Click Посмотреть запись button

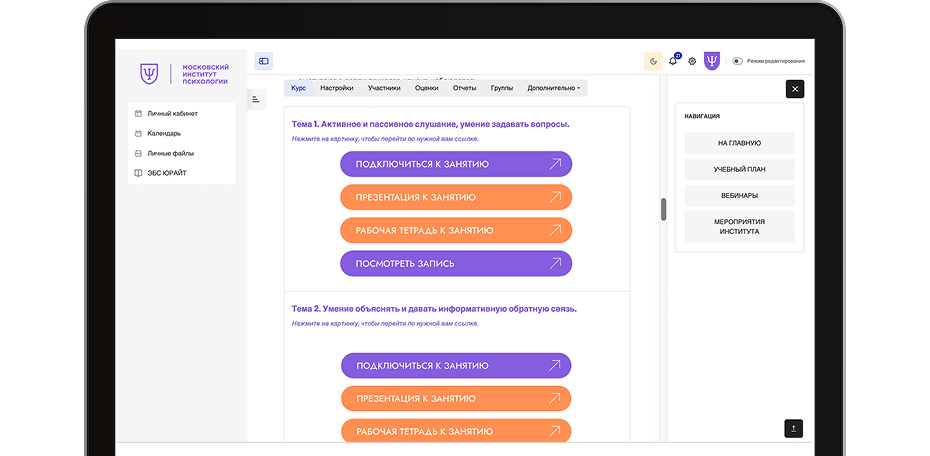[x=456, y=264]
